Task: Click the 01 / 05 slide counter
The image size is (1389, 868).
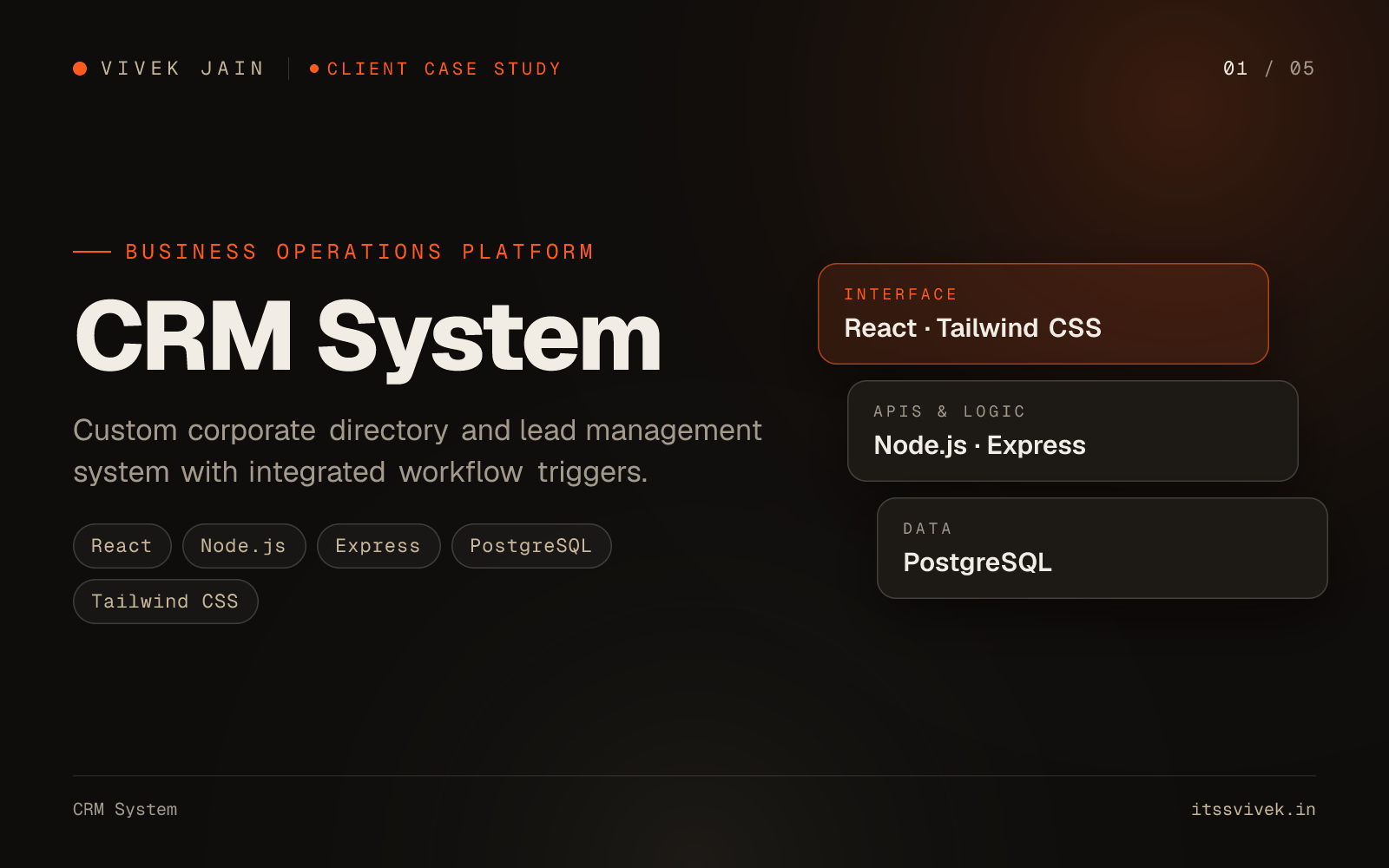Action: pos(1268,69)
